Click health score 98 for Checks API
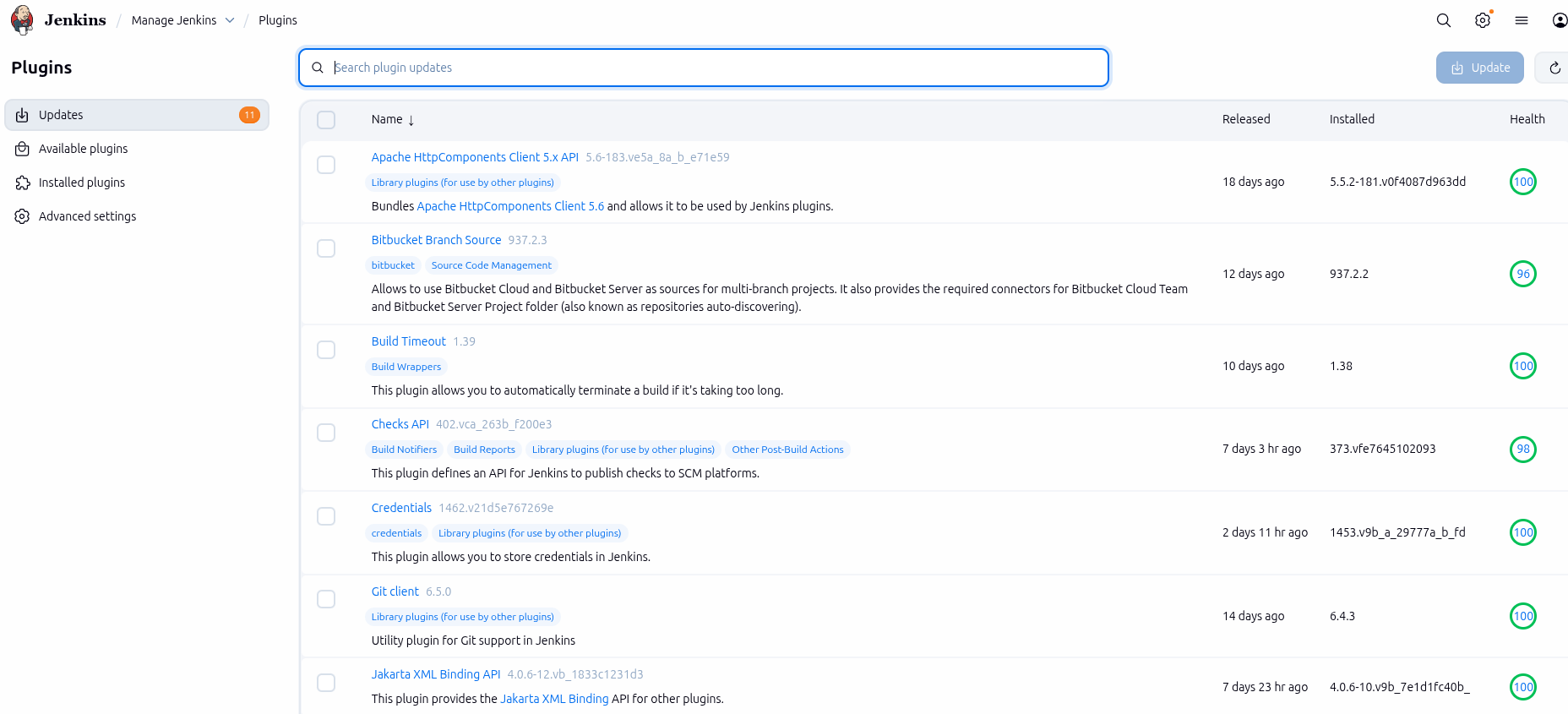The height and width of the screenshot is (714, 1568). 1522,450
